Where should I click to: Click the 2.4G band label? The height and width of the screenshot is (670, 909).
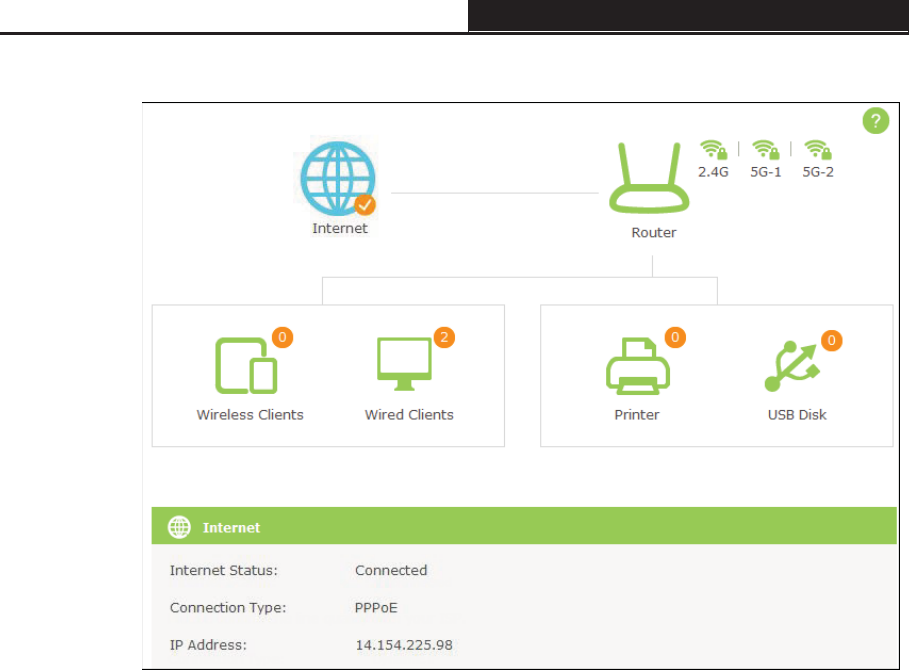coord(713,172)
